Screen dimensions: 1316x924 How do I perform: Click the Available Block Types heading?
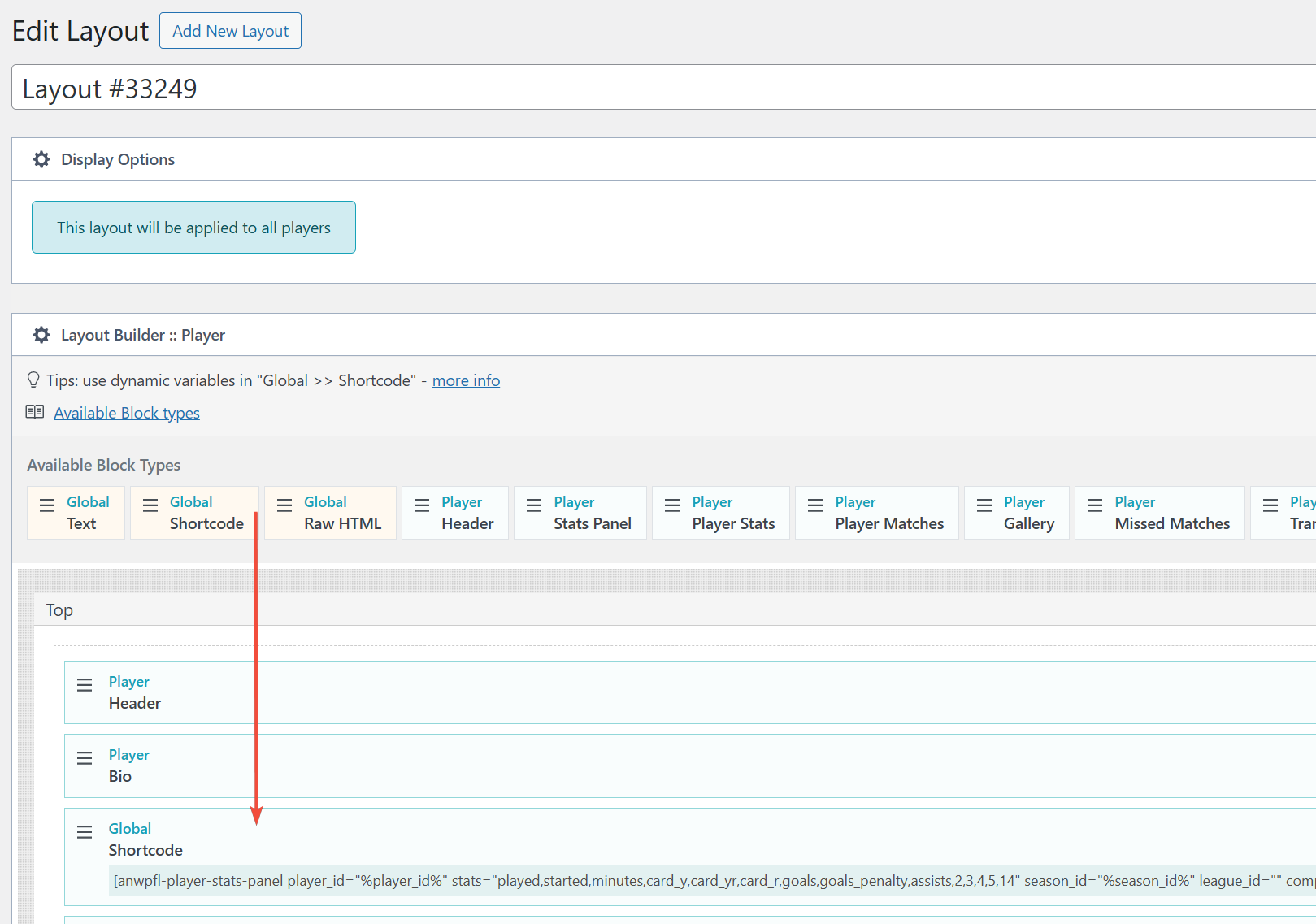[x=104, y=465]
